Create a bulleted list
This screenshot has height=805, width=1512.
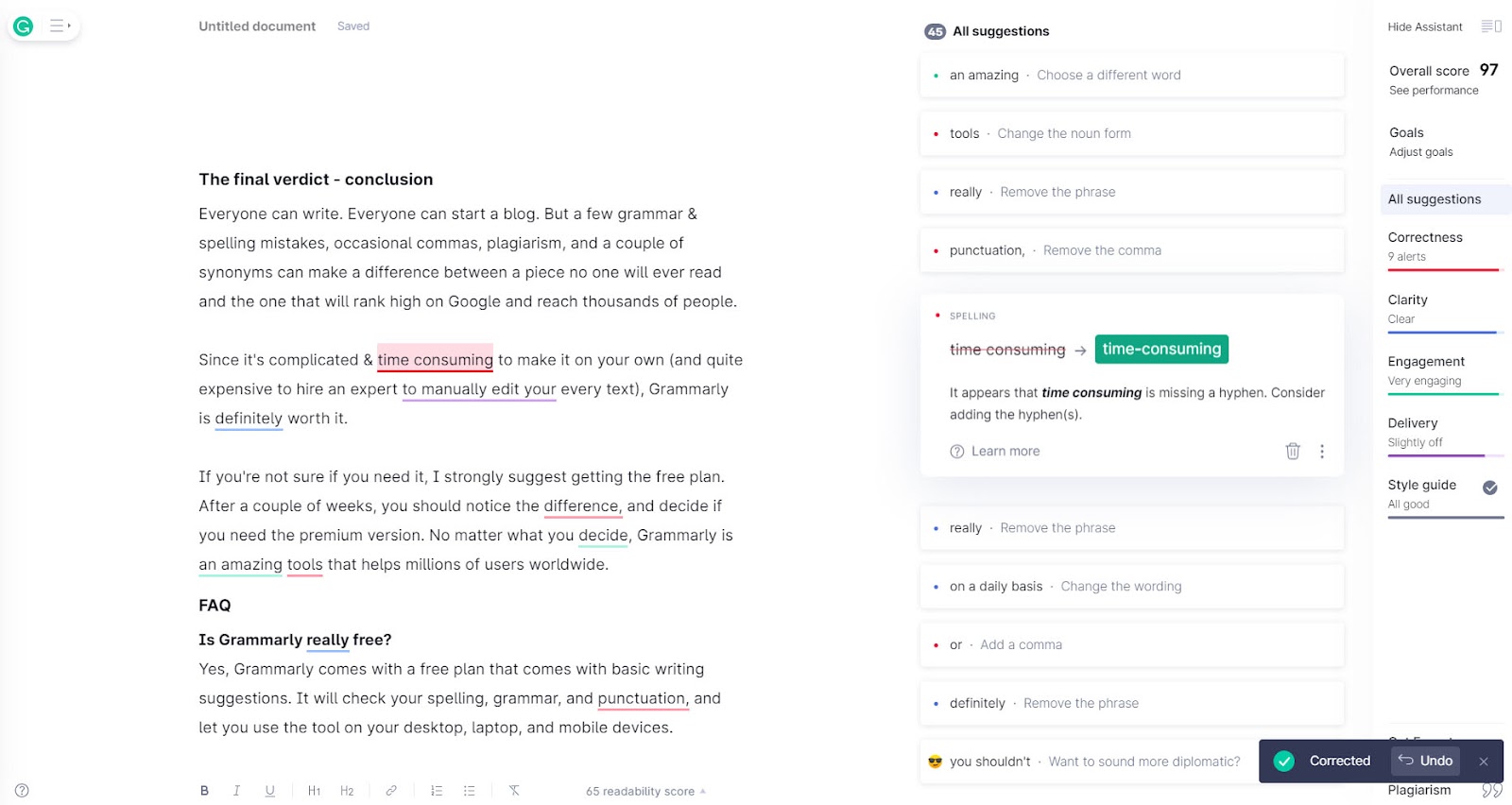pos(470,791)
